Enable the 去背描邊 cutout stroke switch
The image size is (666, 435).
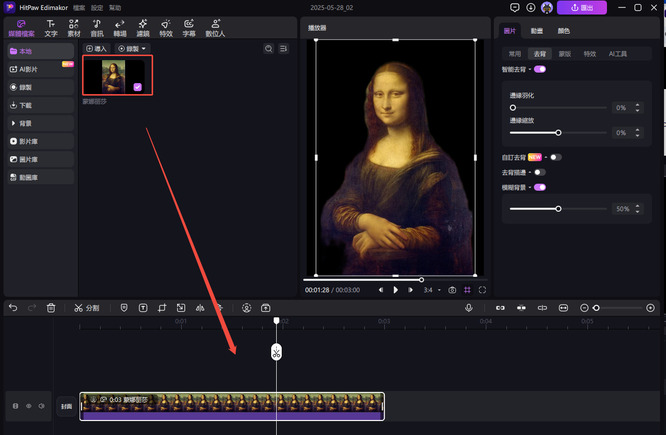point(540,172)
